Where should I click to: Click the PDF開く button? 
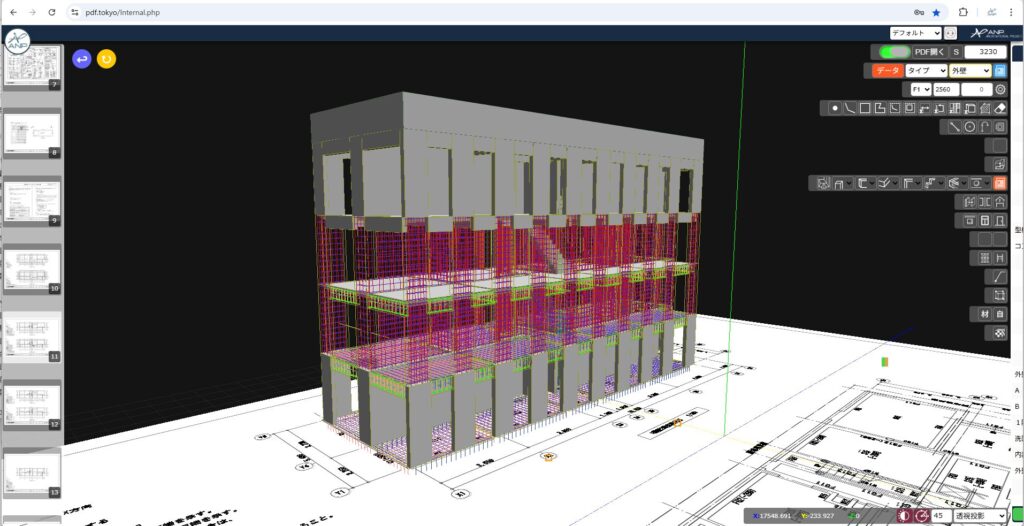[929, 51]
